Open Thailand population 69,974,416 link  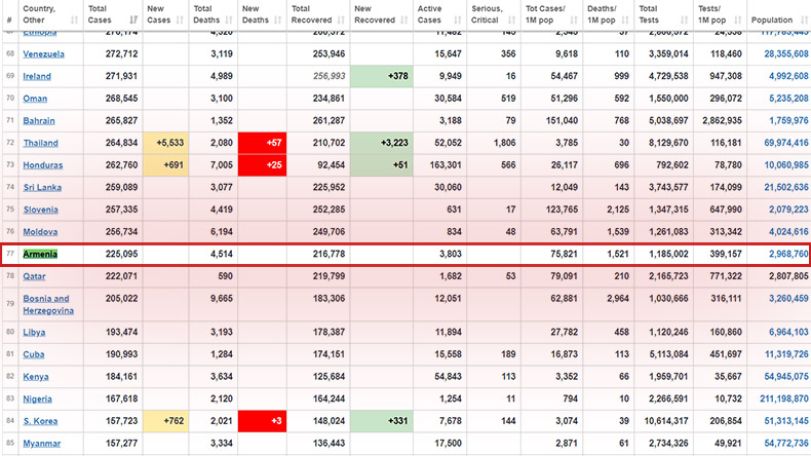click(x=786, y=143)
